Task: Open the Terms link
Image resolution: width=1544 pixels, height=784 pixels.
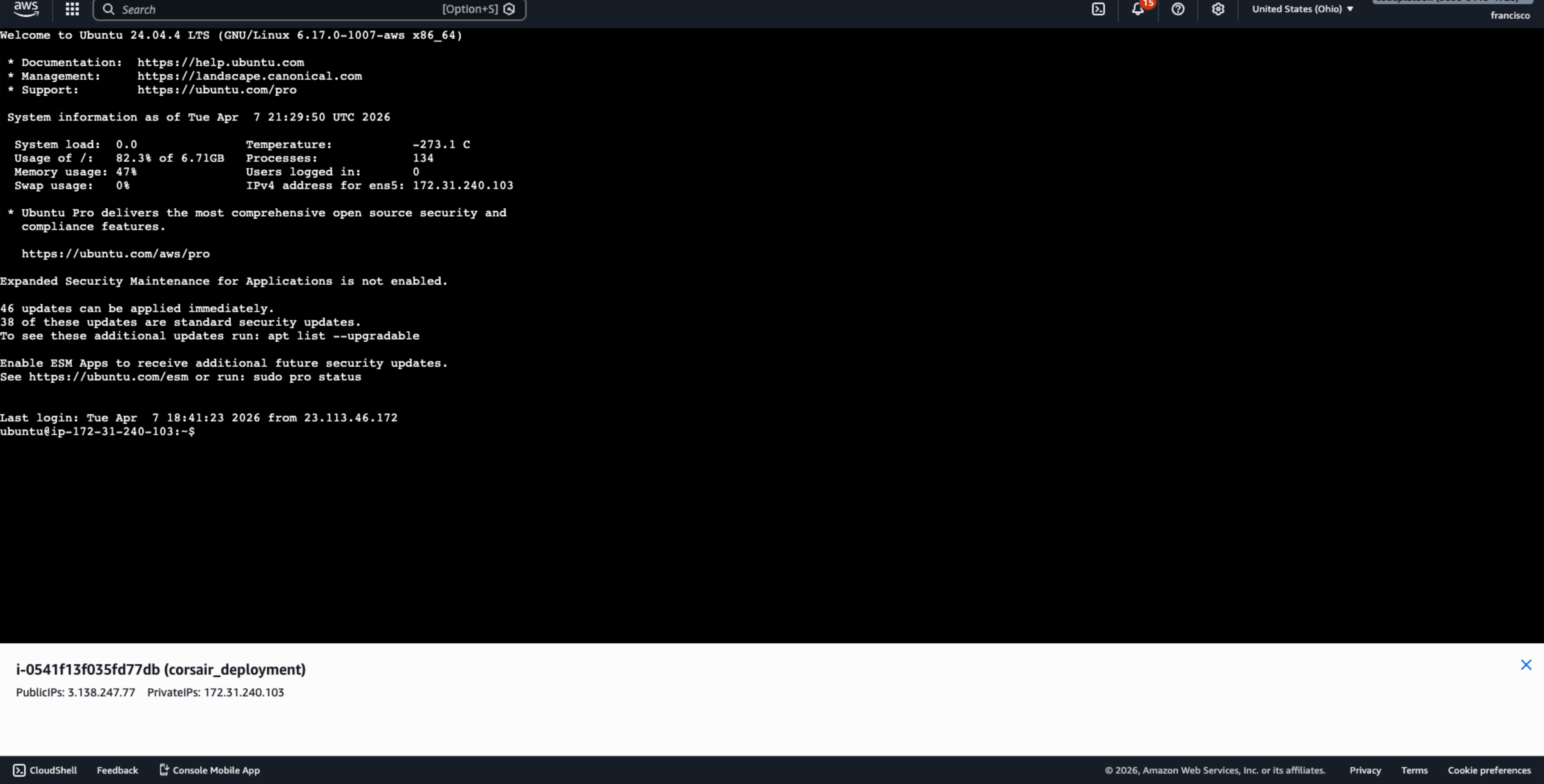Action: 1414,770
